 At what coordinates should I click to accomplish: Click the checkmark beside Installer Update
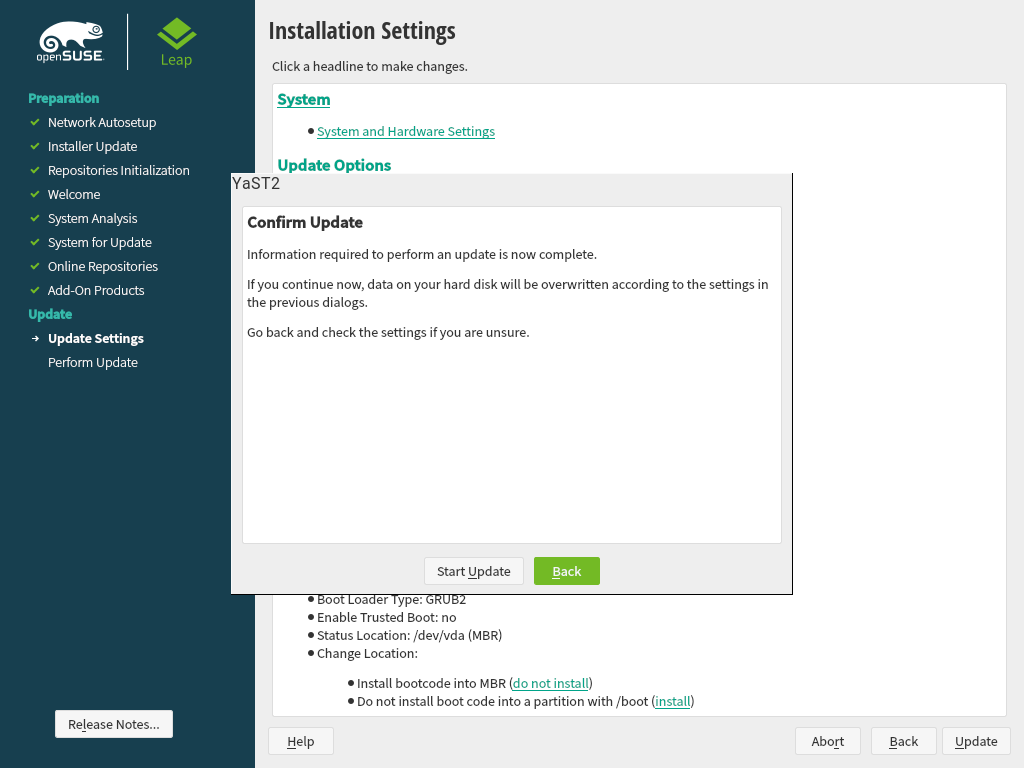coord(35,146)
